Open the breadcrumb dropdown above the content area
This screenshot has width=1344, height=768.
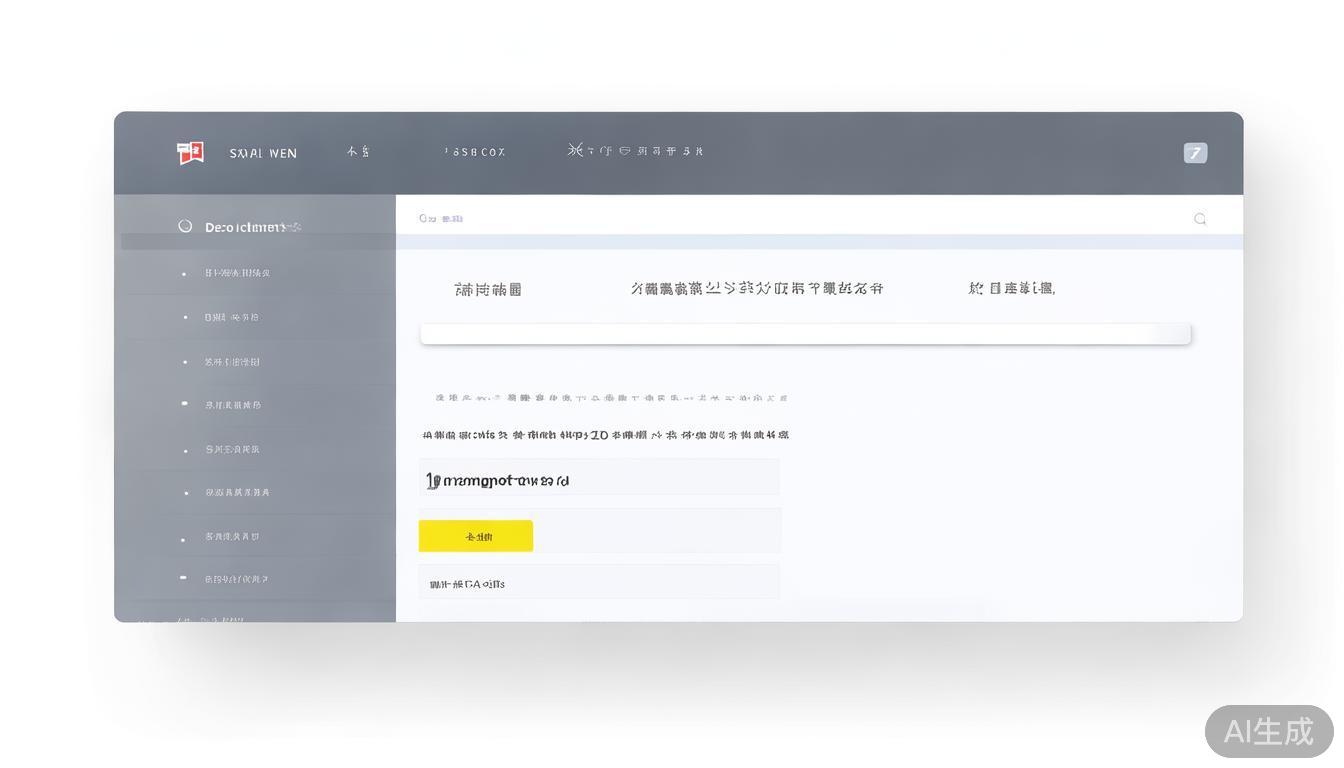click(x=442, y=218)
